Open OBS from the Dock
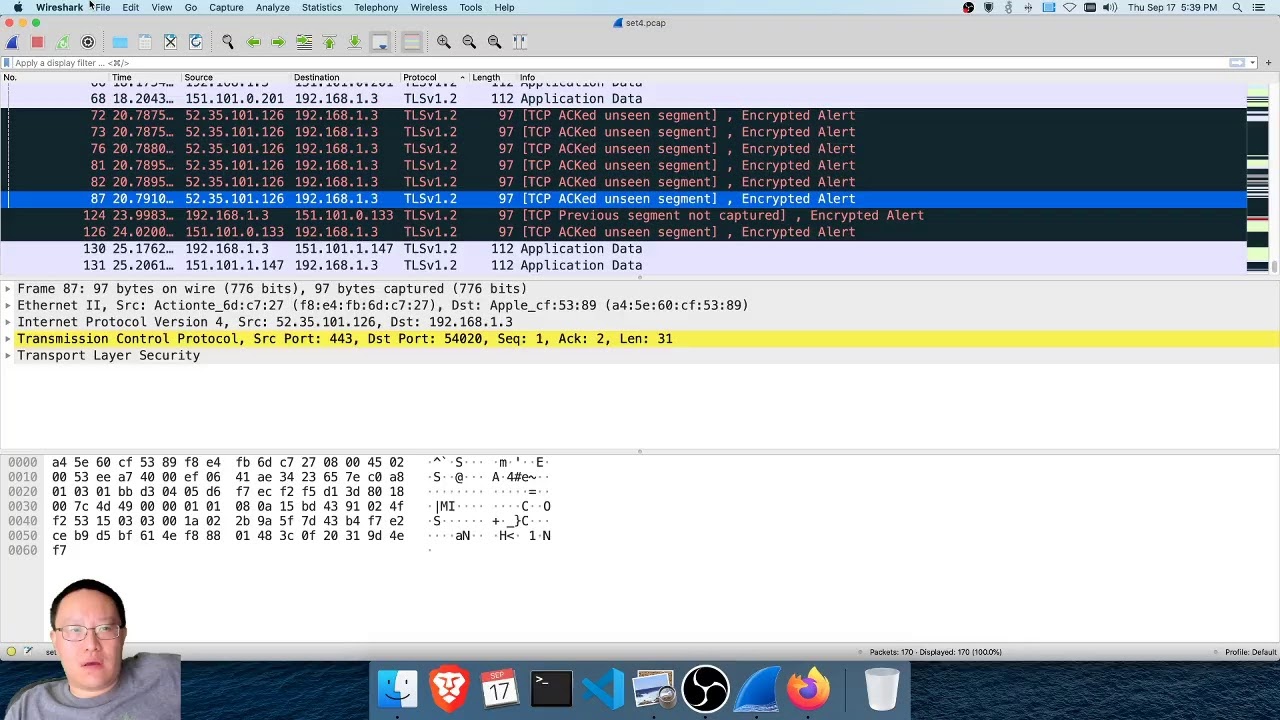1280x720 pixels. click(x=705, y=689)
